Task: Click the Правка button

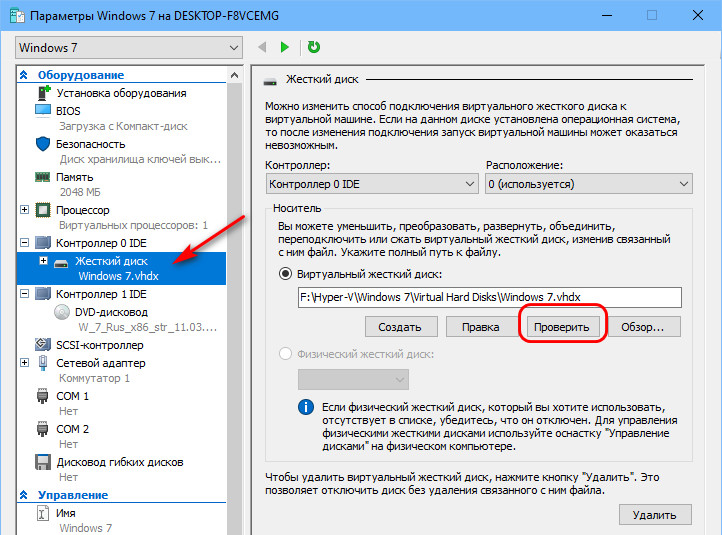Action: tap(481, 327)
